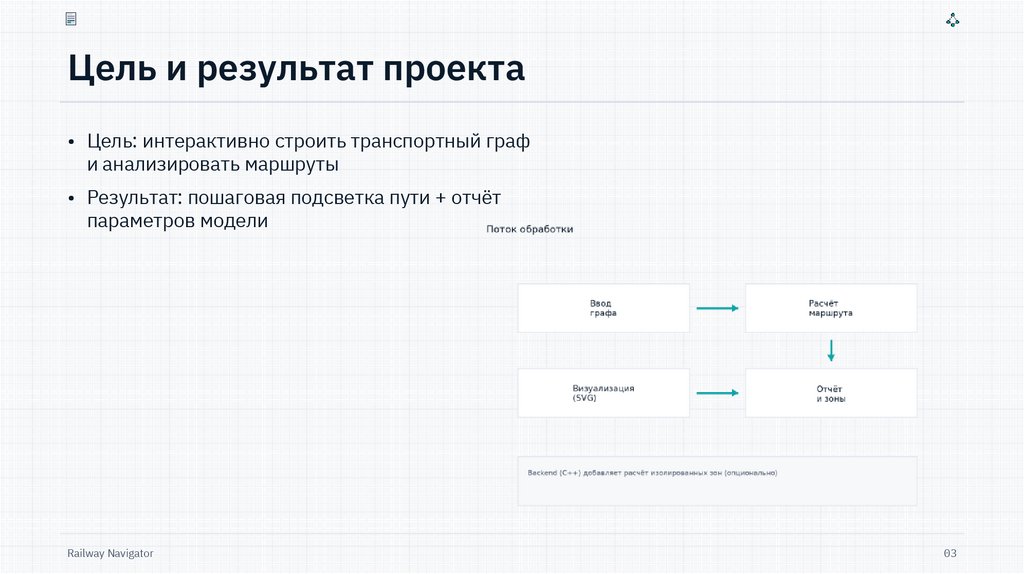Click the network graph logo icon
Viewport: 1024px width, 574px height.
point(952,20)
